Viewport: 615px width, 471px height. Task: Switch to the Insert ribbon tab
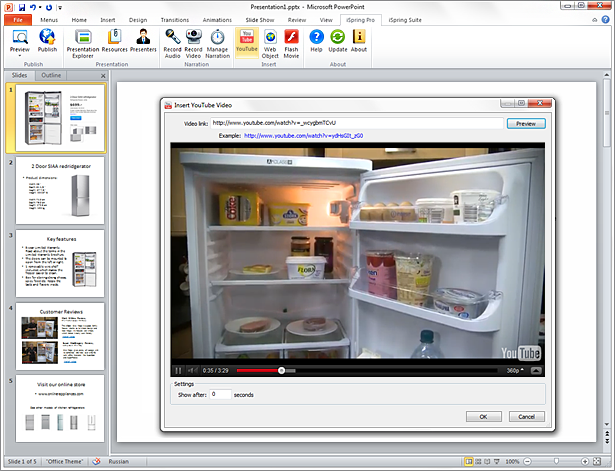point(107,20)
